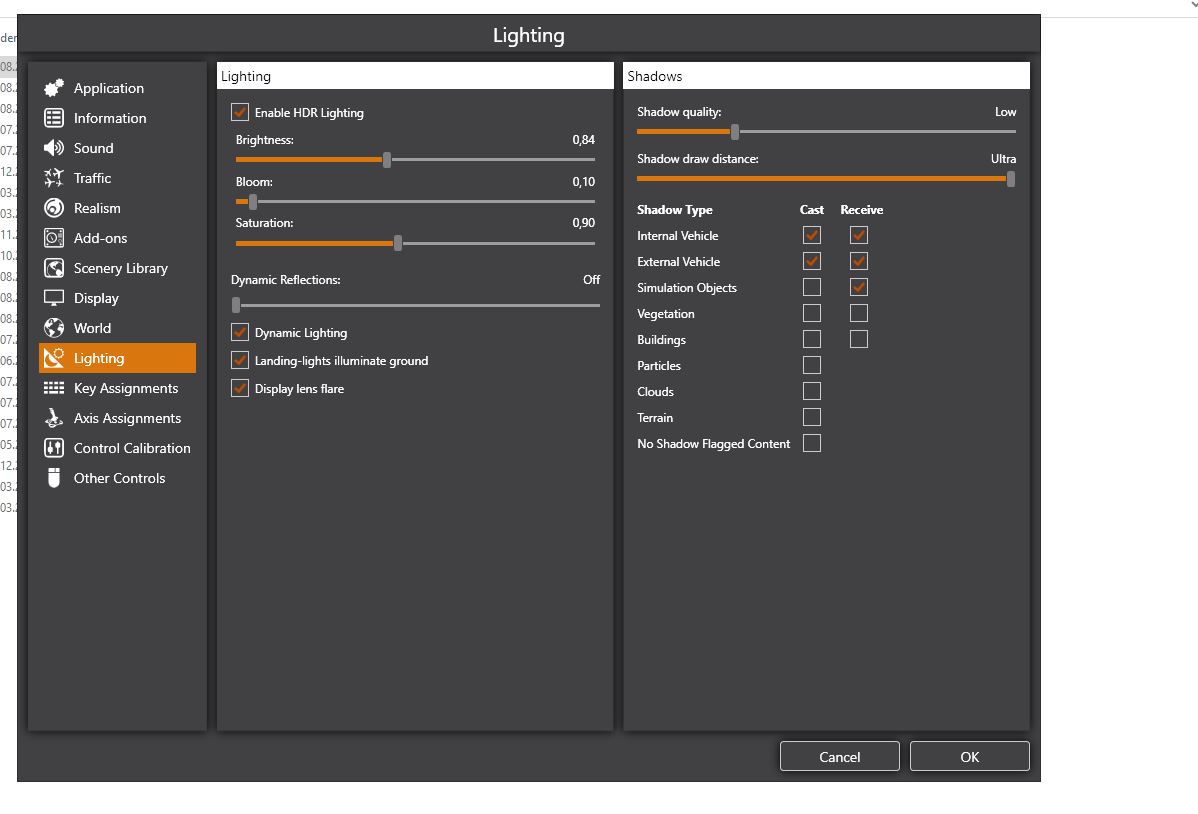Screen dimensions: 1198x814
Task: Click the Receive column header
Action: pos(862,209)
